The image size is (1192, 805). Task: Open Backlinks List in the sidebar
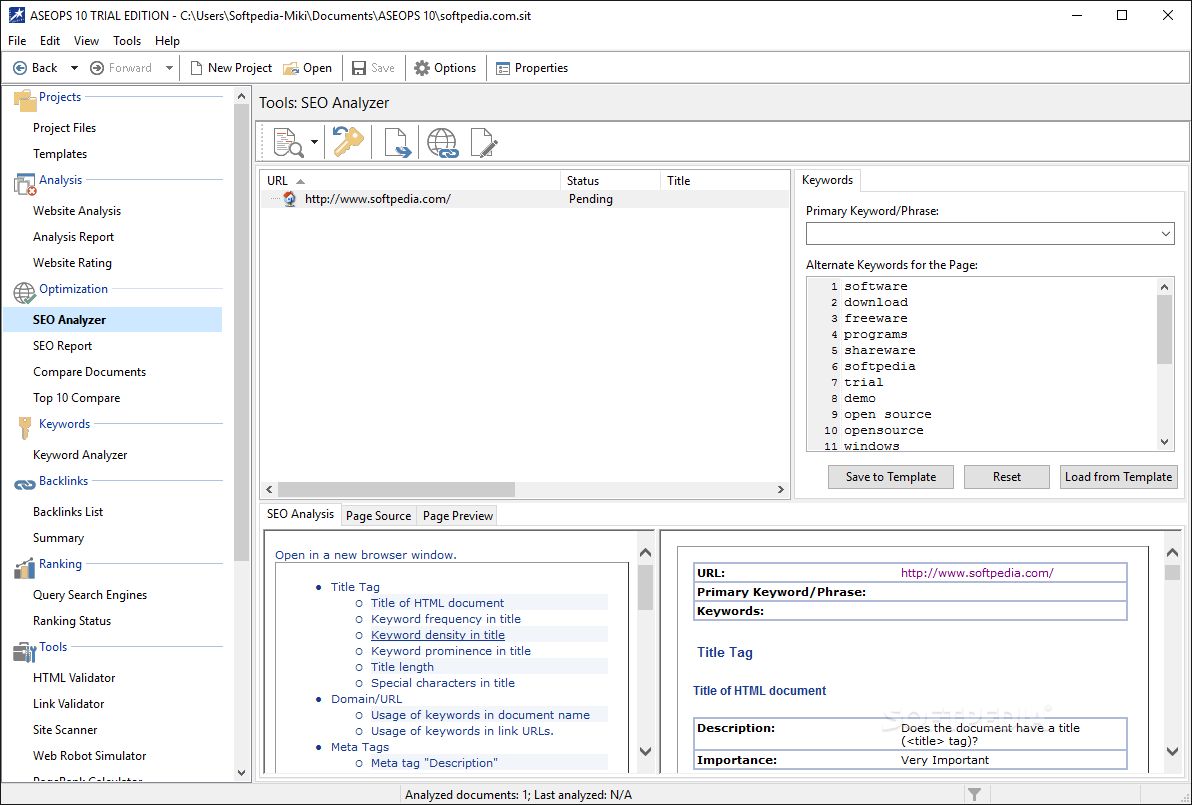pos(68,512)
